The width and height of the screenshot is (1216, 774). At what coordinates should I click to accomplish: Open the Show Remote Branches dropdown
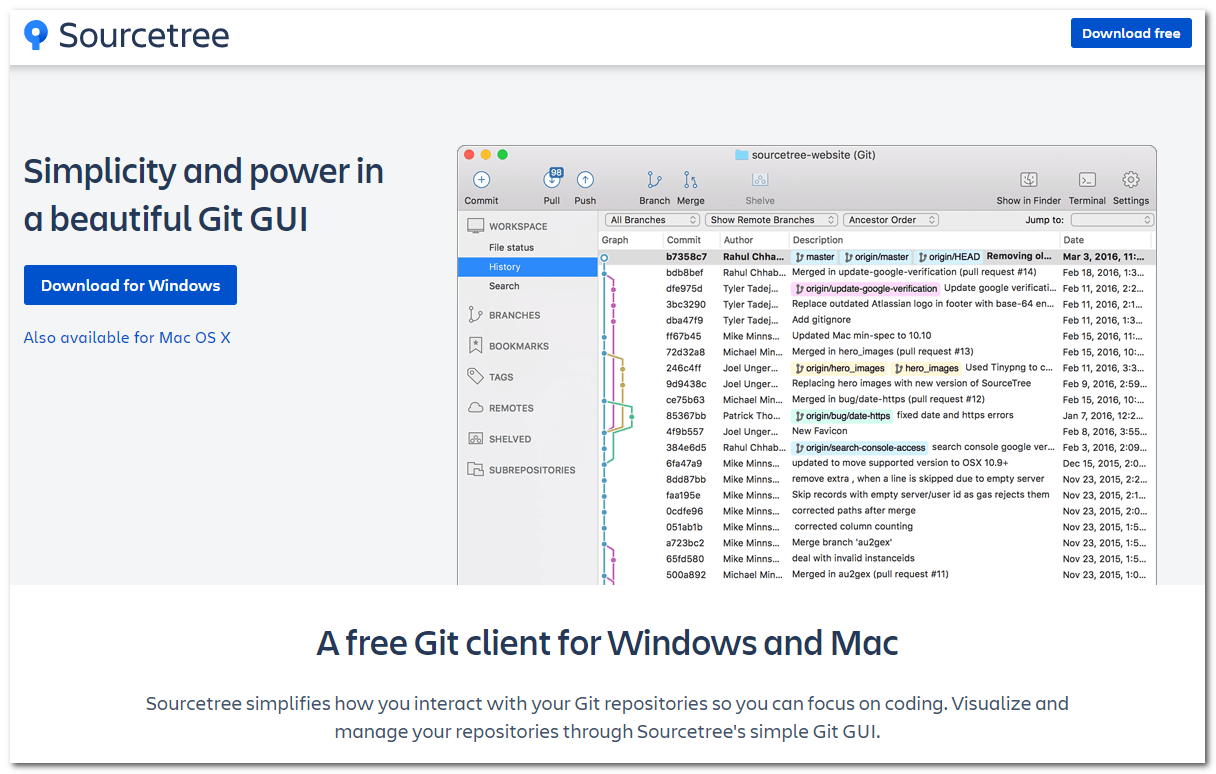[x=772, y=220]
